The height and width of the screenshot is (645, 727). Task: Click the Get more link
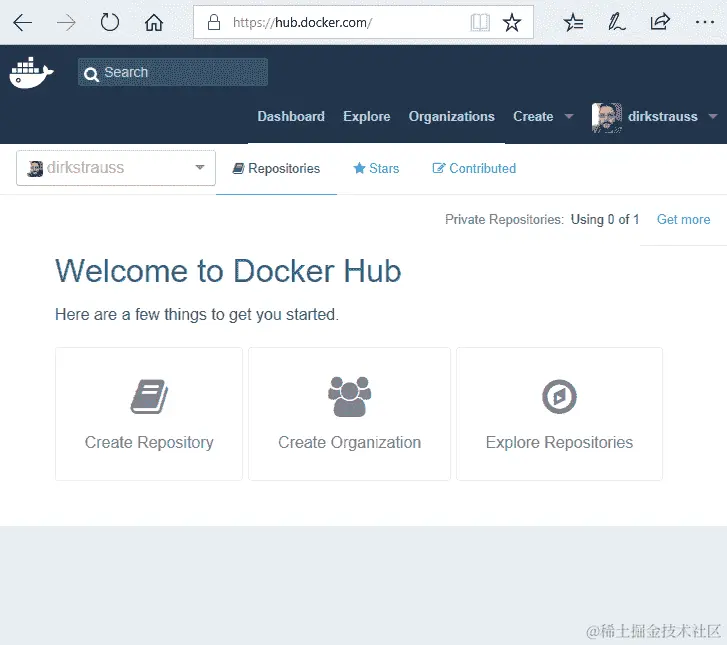[x=683, y=219]
